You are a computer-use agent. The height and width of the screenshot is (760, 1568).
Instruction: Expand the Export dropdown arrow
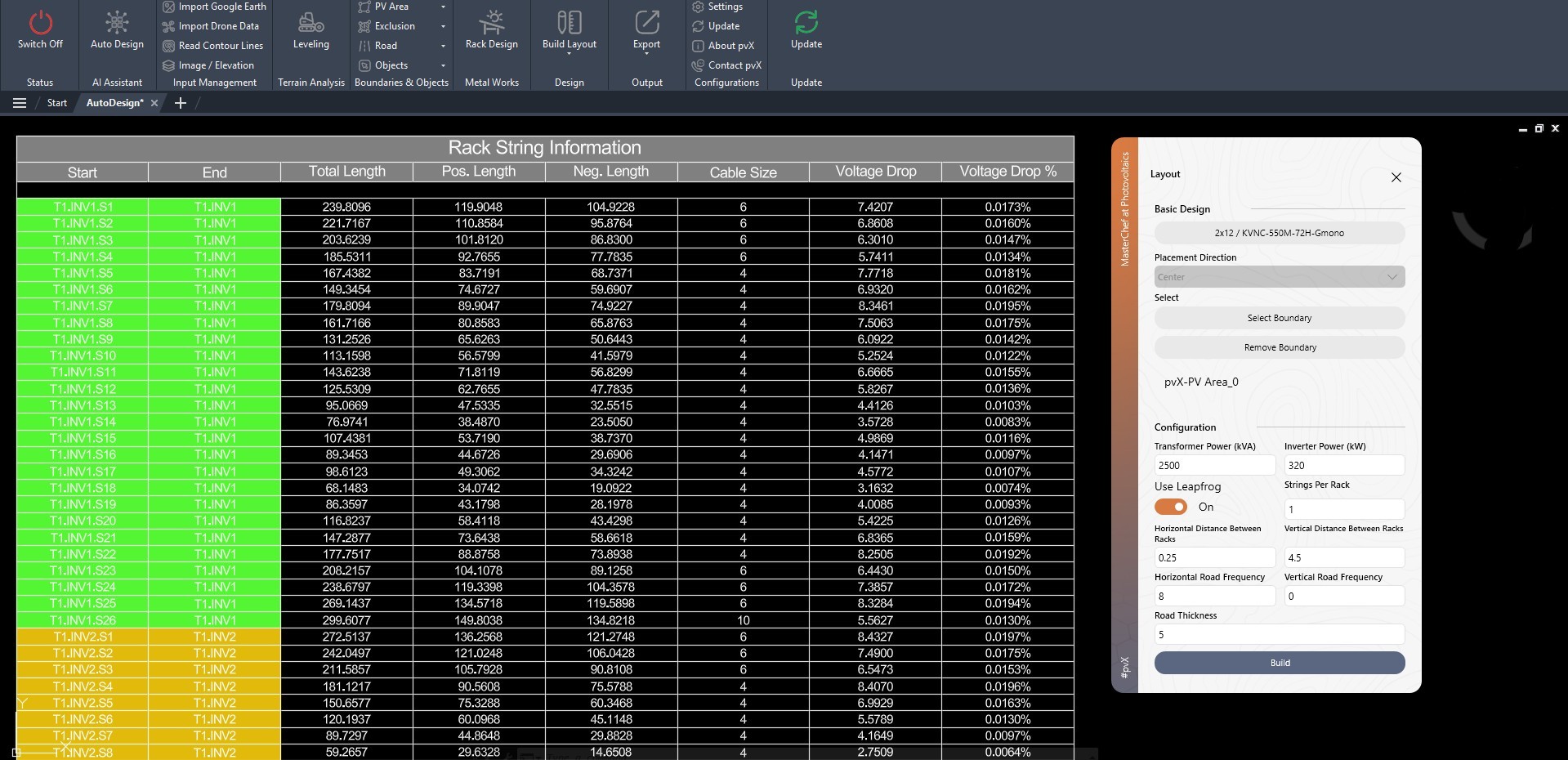coord(646,54)
